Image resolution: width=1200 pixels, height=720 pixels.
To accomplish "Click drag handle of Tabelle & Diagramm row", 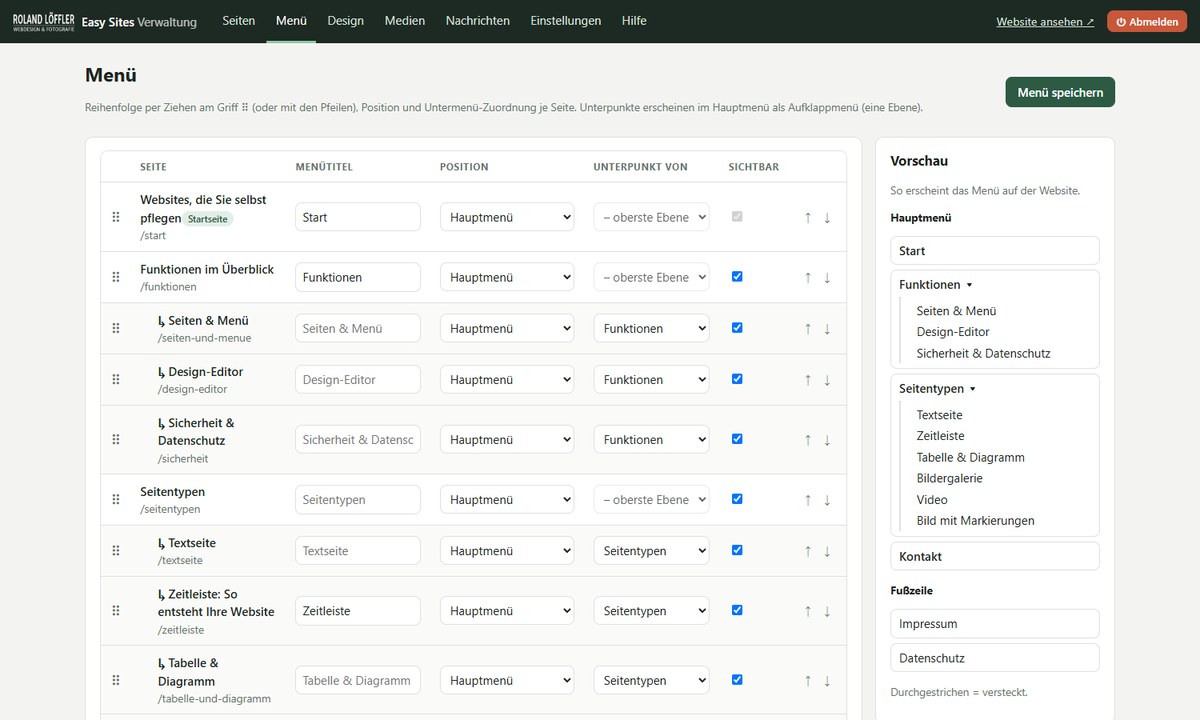I will pos(116,680).
